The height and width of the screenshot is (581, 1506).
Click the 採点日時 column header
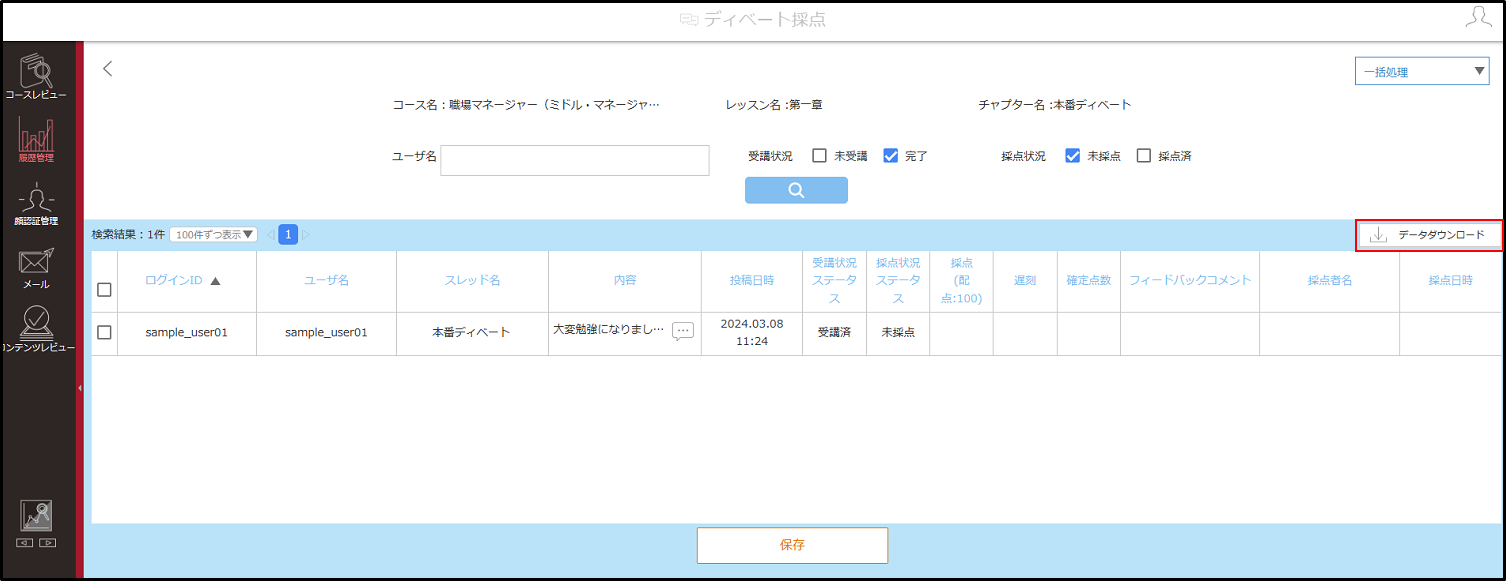coord(1450,281)
